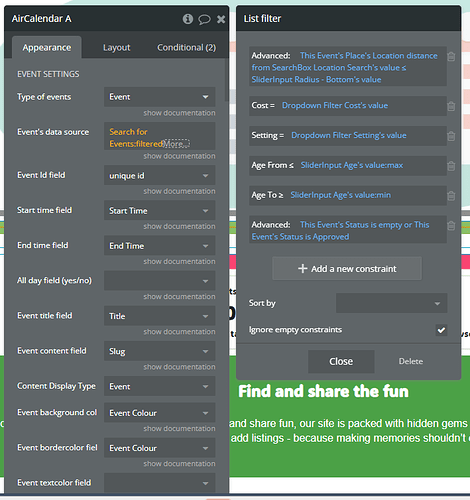Delete the Location distance constraint via trash icon
The height and width of the screenshot is (500, 470).
tap(451, 56)
